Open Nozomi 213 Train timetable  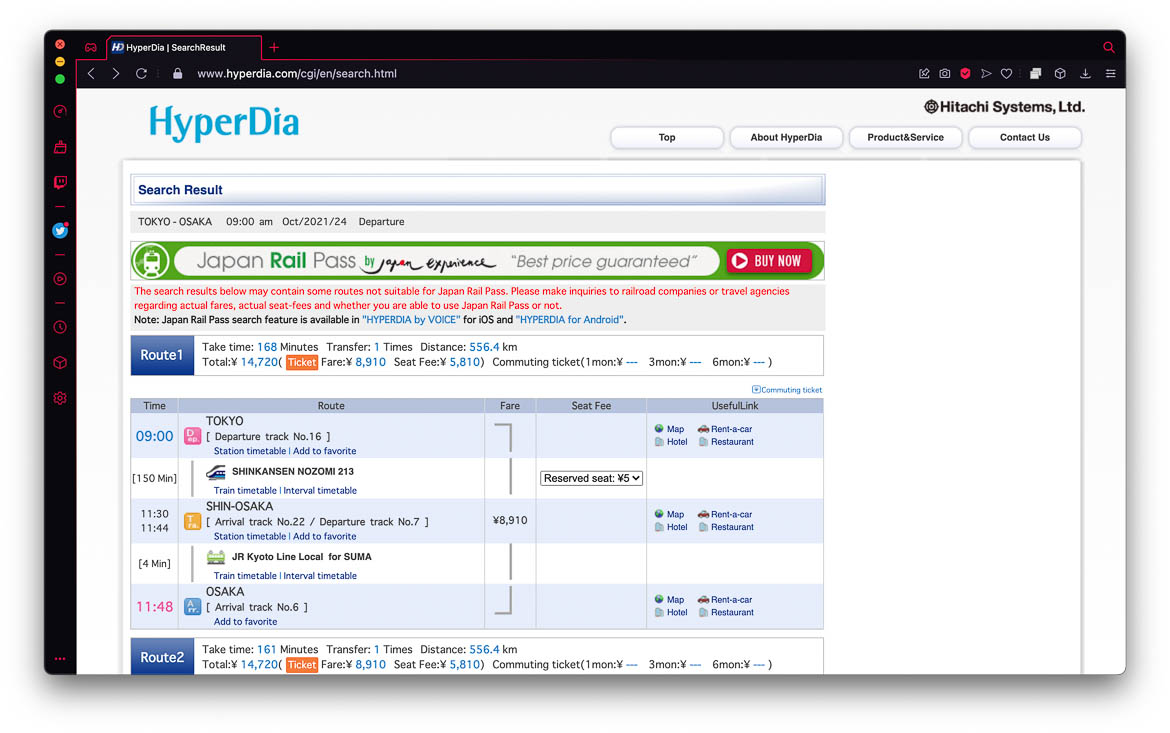245,490
